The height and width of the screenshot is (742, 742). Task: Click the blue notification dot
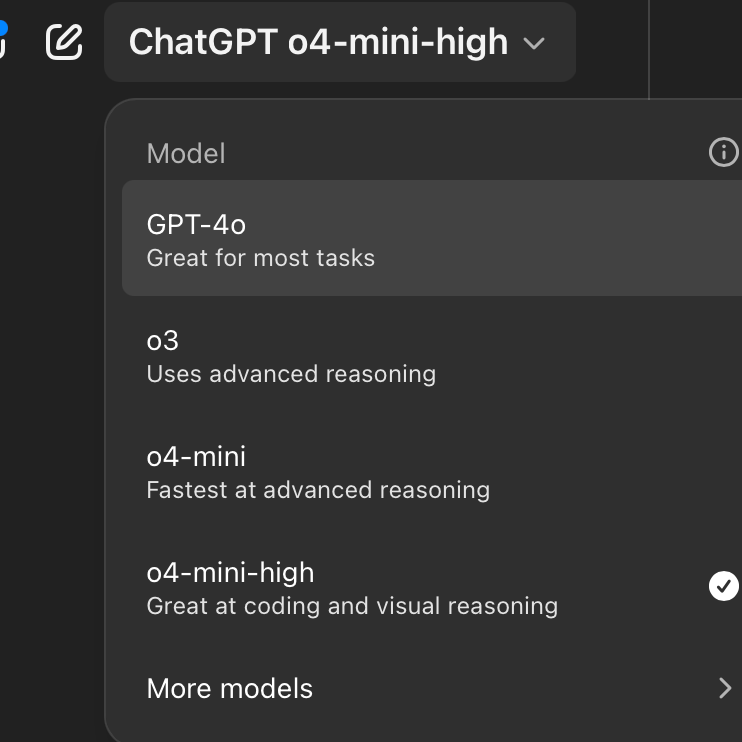pyautogui.click(x=3, y=27)
